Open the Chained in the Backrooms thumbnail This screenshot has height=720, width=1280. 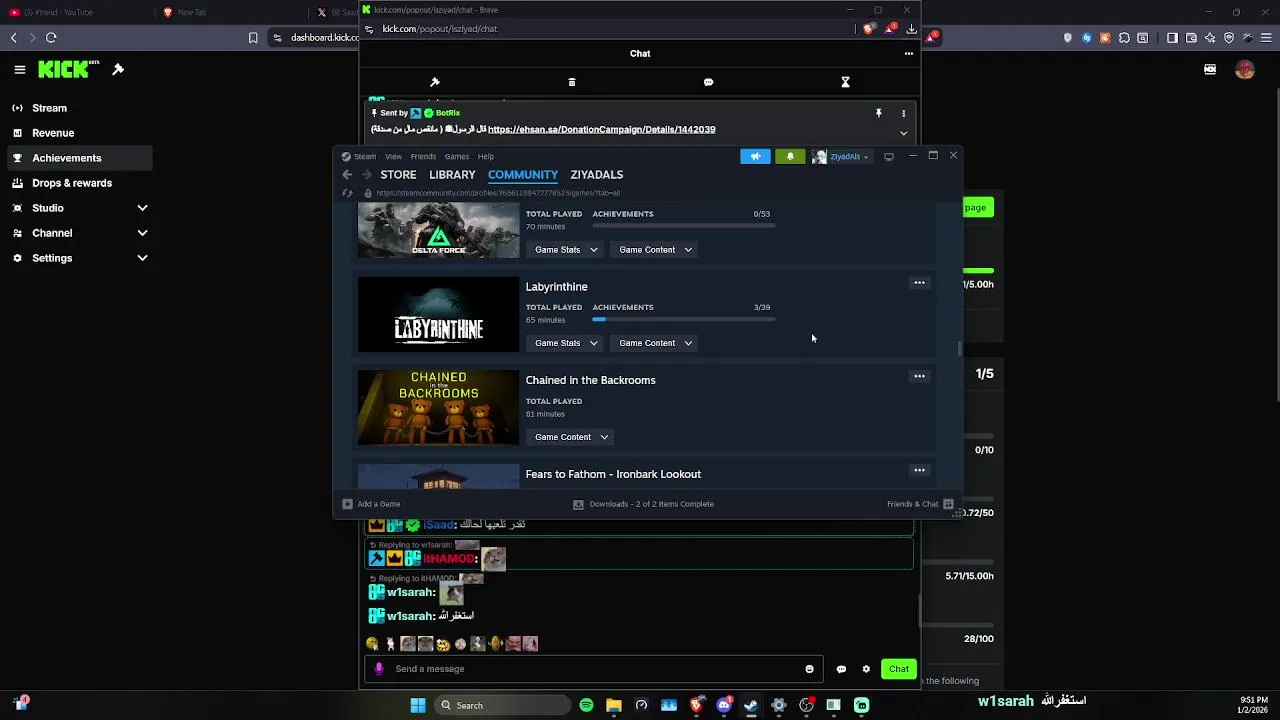click(x=438, y=408)
